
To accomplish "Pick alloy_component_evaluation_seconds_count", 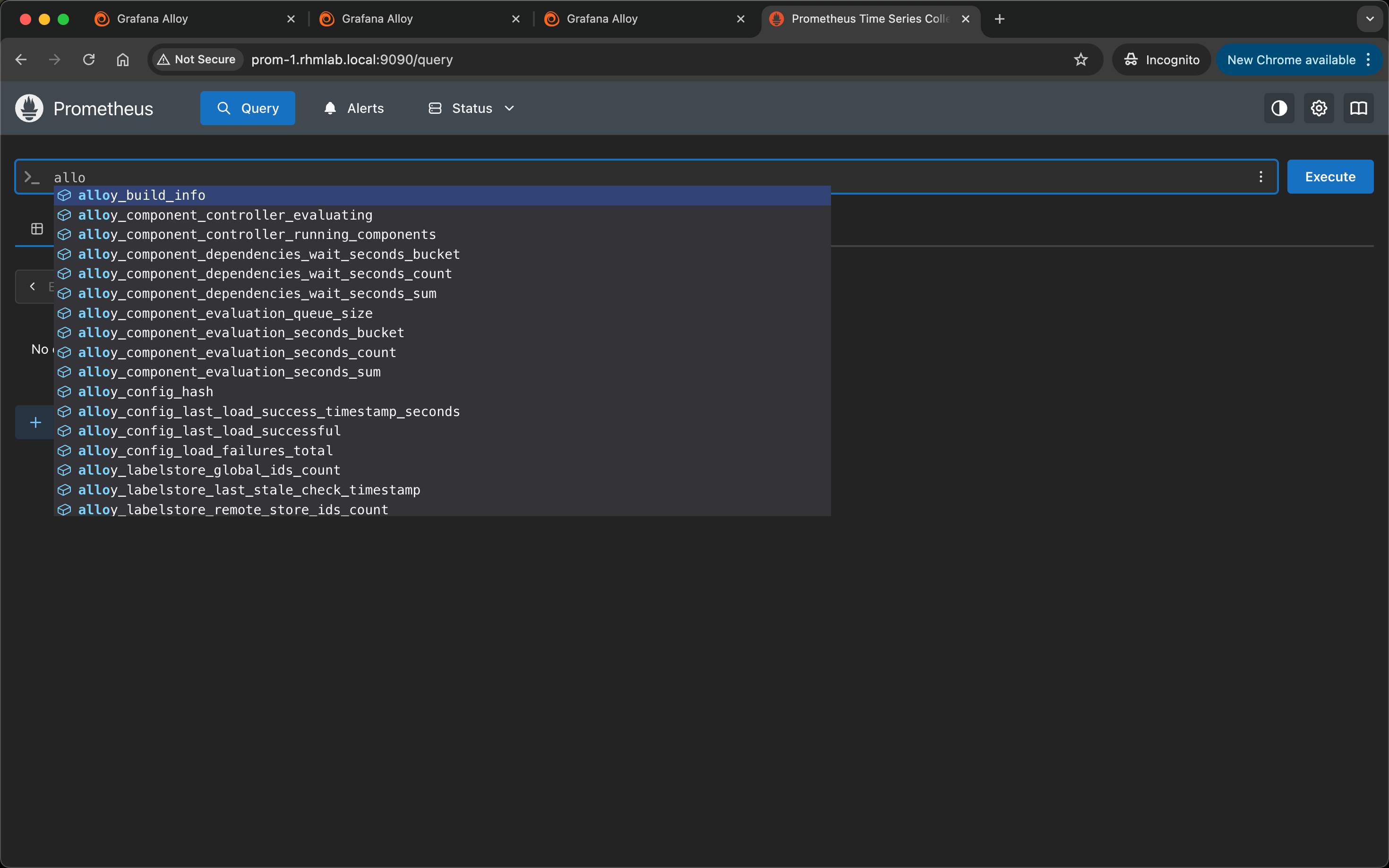I will click(442, 352).
